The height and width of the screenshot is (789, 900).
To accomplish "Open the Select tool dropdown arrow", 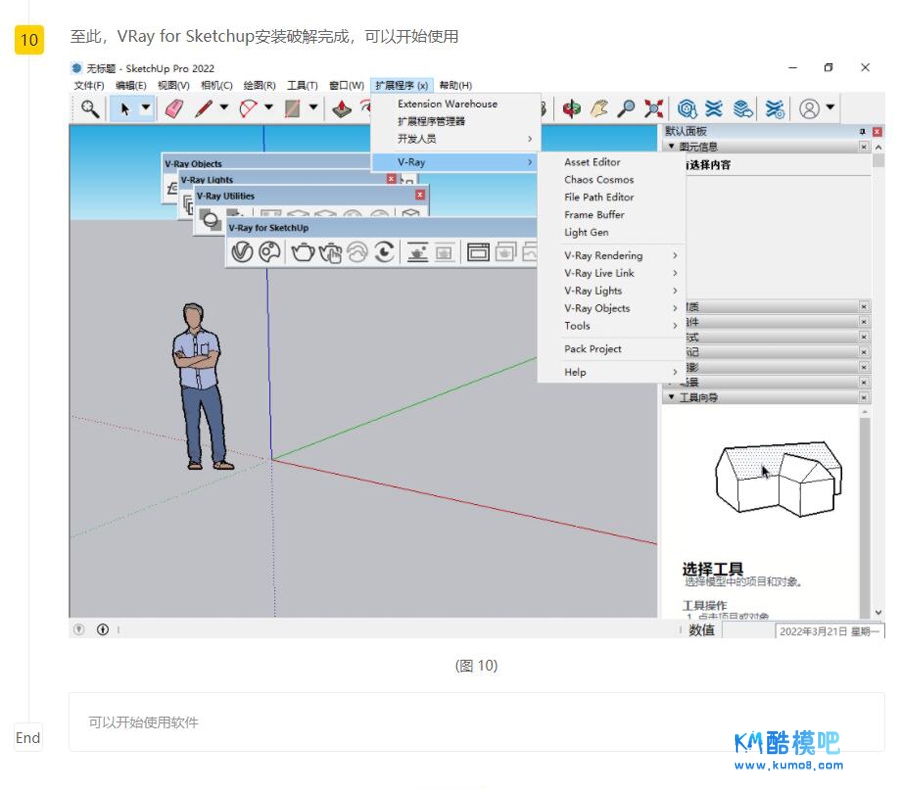I will pyautogui.click(x=145, y=107).
